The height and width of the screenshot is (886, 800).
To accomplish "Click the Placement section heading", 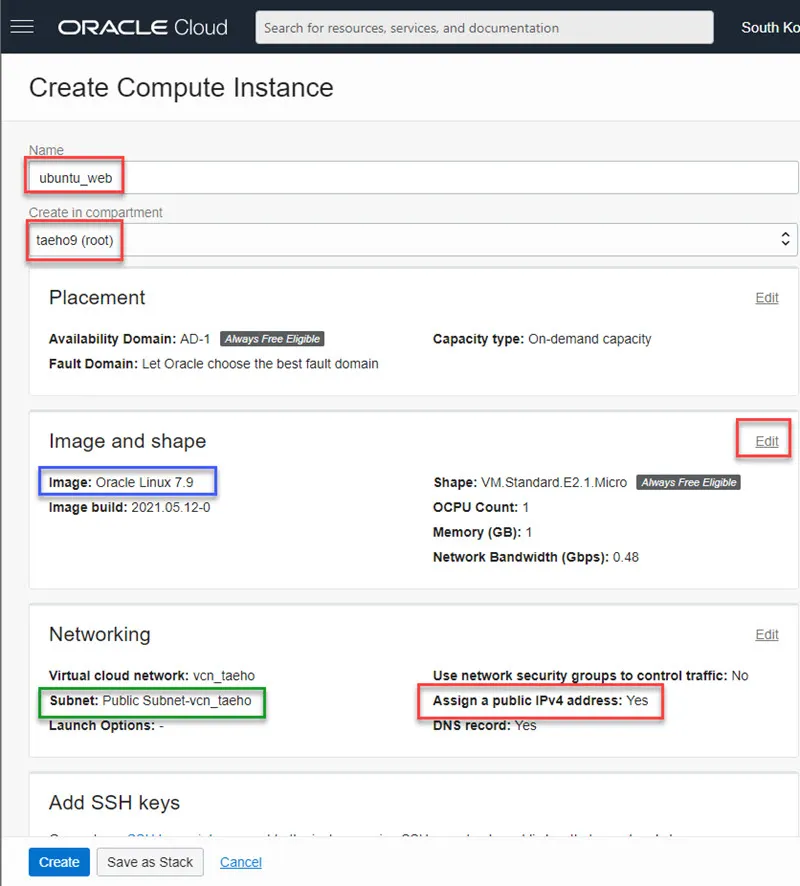I will [97, 298].
